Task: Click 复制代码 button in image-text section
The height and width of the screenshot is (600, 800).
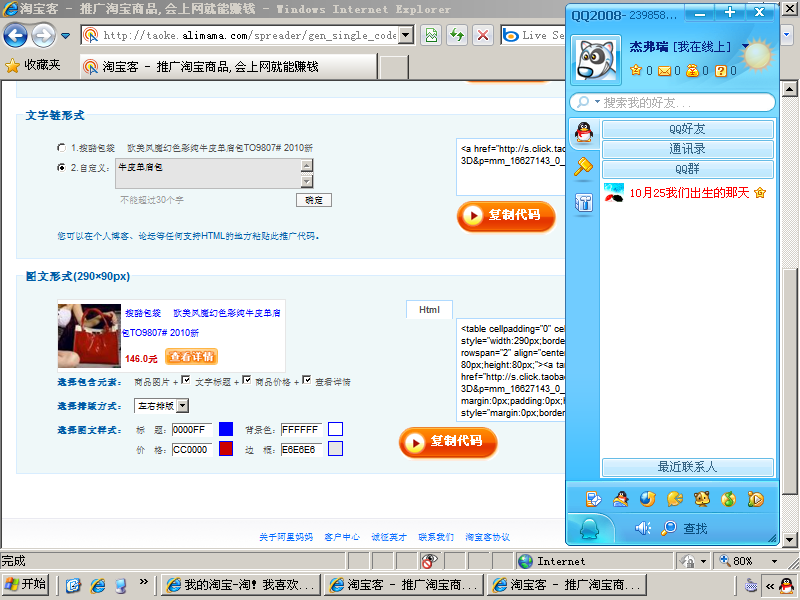Action: pos(448,442)
